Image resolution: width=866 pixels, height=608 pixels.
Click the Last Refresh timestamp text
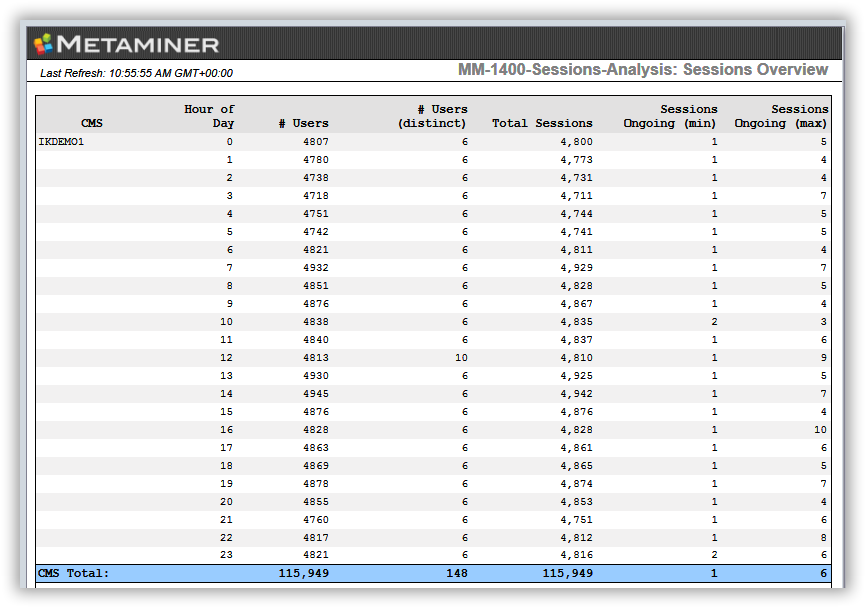click(136, 73)
